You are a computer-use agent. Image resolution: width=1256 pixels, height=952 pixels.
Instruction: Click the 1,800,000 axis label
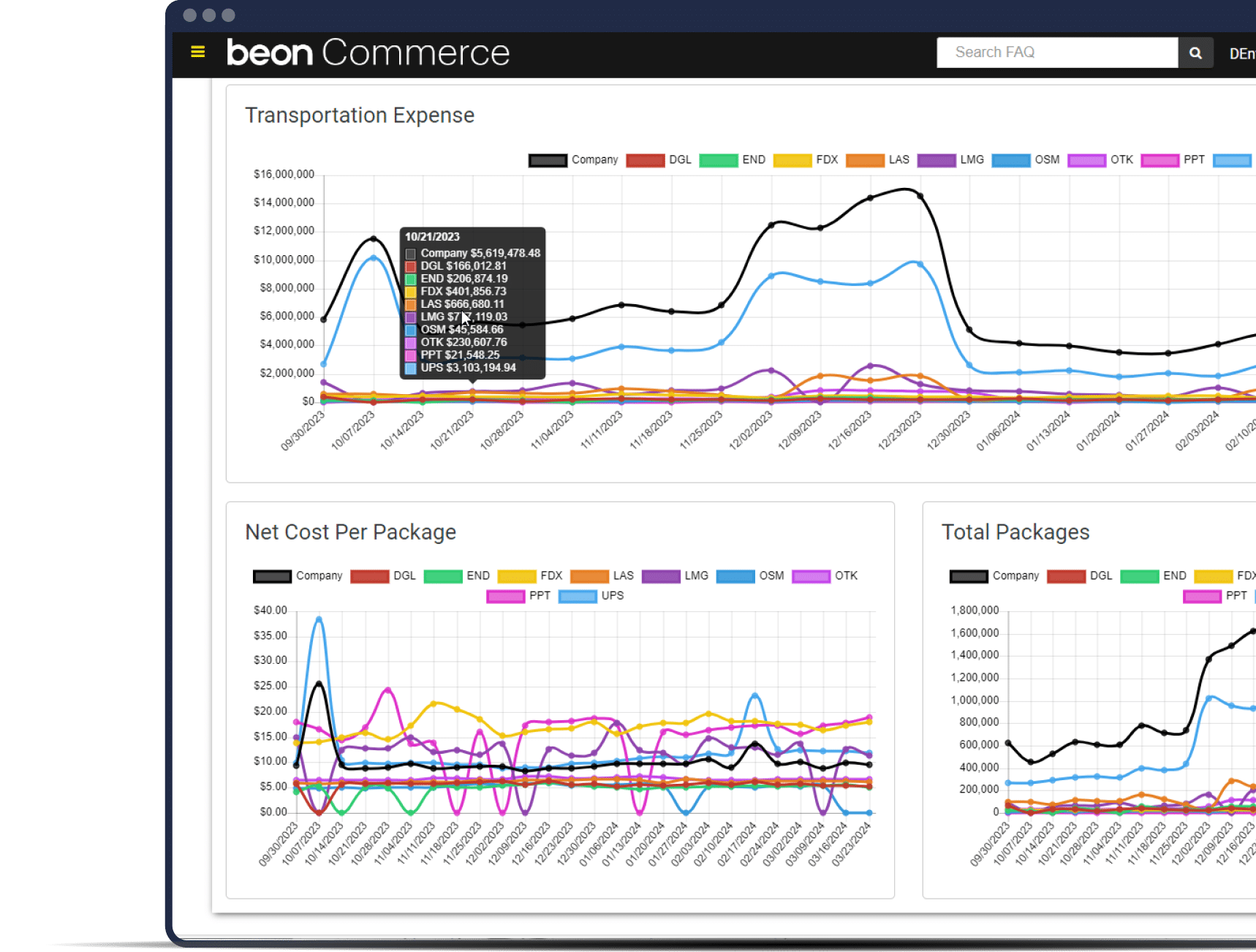pos(975,610)
